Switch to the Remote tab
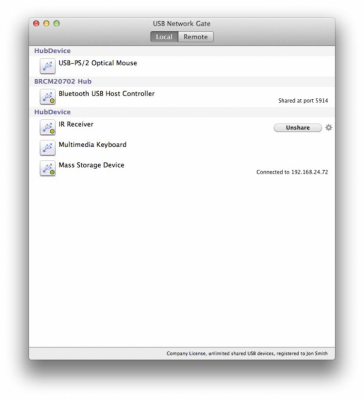This screenshot has width=364, height=400. [x=196, y=37]
